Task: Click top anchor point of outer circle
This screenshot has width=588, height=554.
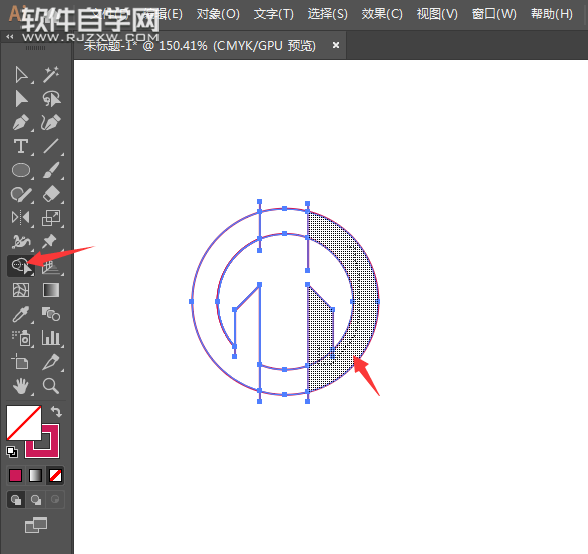Action: [285, 208]
